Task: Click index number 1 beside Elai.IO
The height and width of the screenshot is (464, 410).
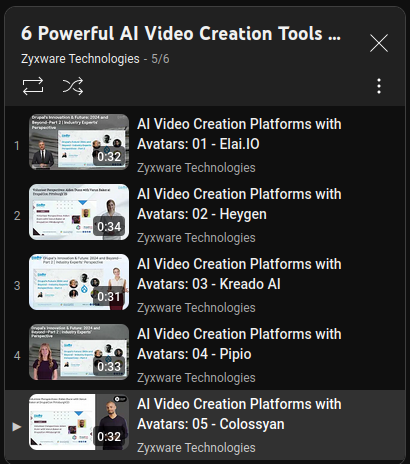Action: pos(17,146)
